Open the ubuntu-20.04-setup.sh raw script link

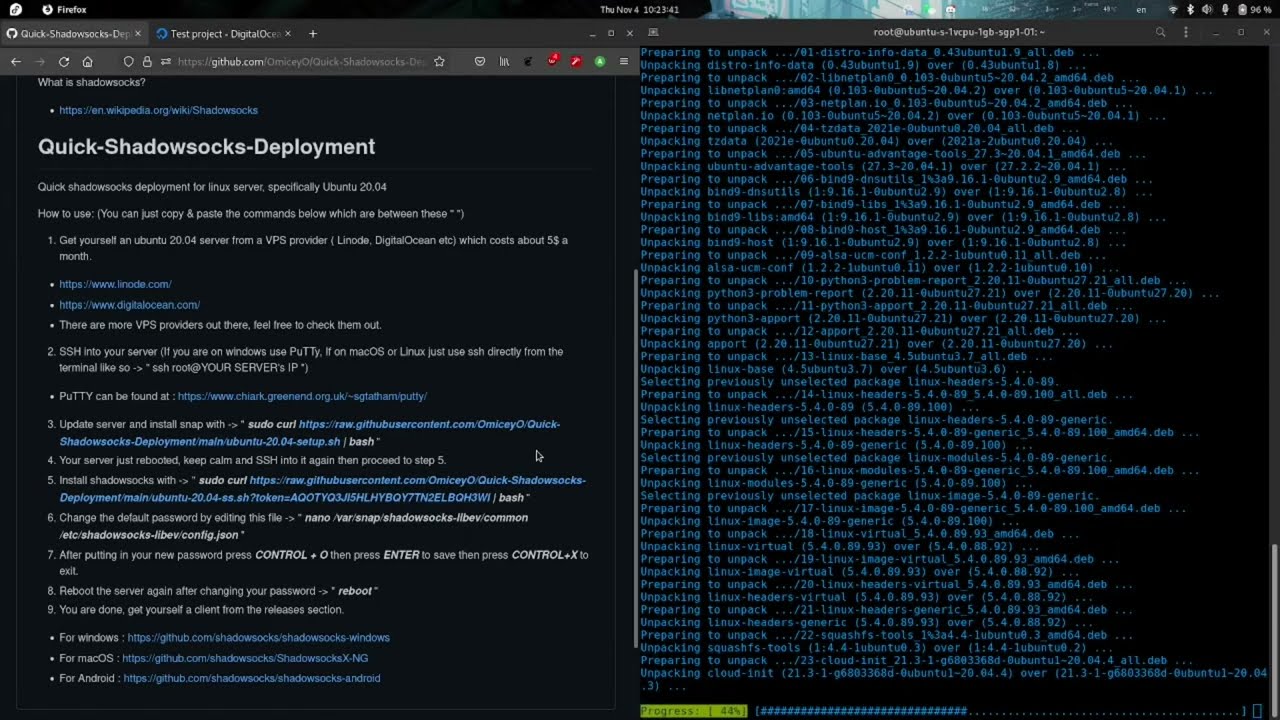(310, 433)
